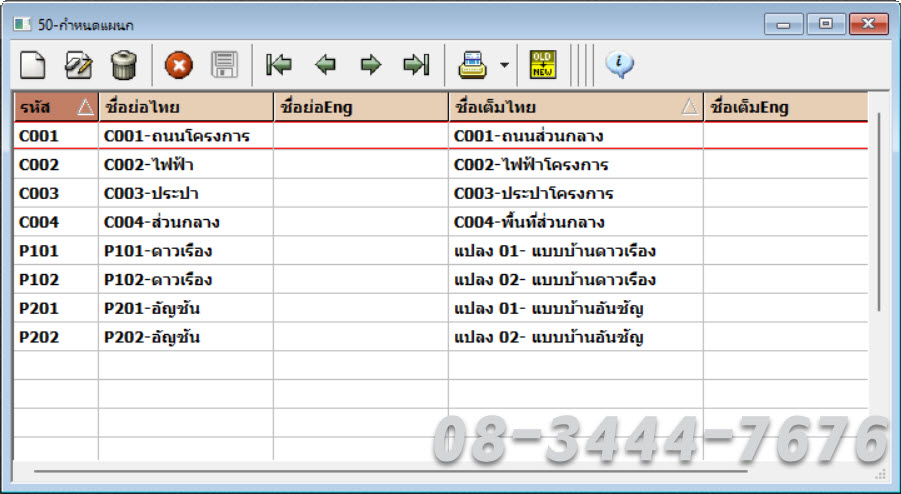The image size is (901, 494).
Task: Click ชื่อย่อEng cell in C002 row
Action: click(361, 165)
